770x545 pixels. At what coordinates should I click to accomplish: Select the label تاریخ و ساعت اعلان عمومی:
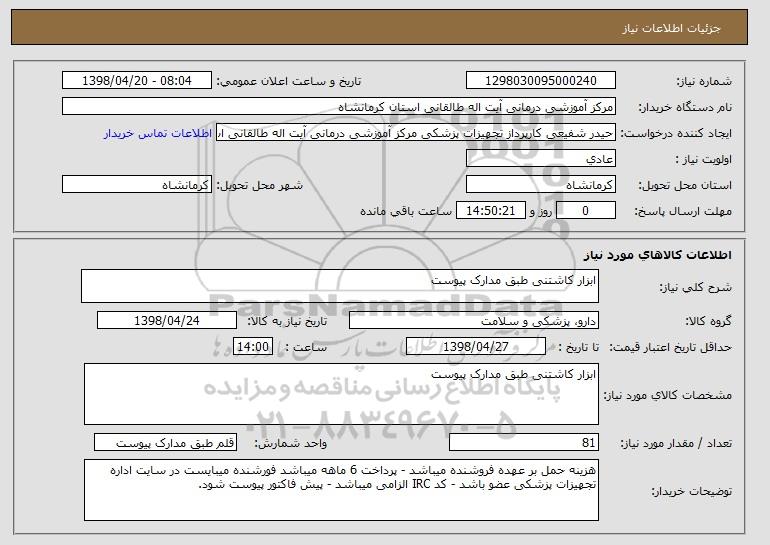click(x=289, y=82)
